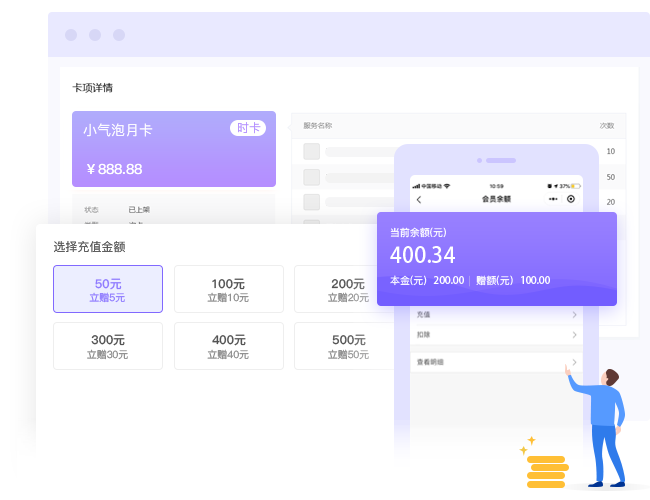
Task: Open the three-dot more menu on phone
Action: tap(553, 199)
